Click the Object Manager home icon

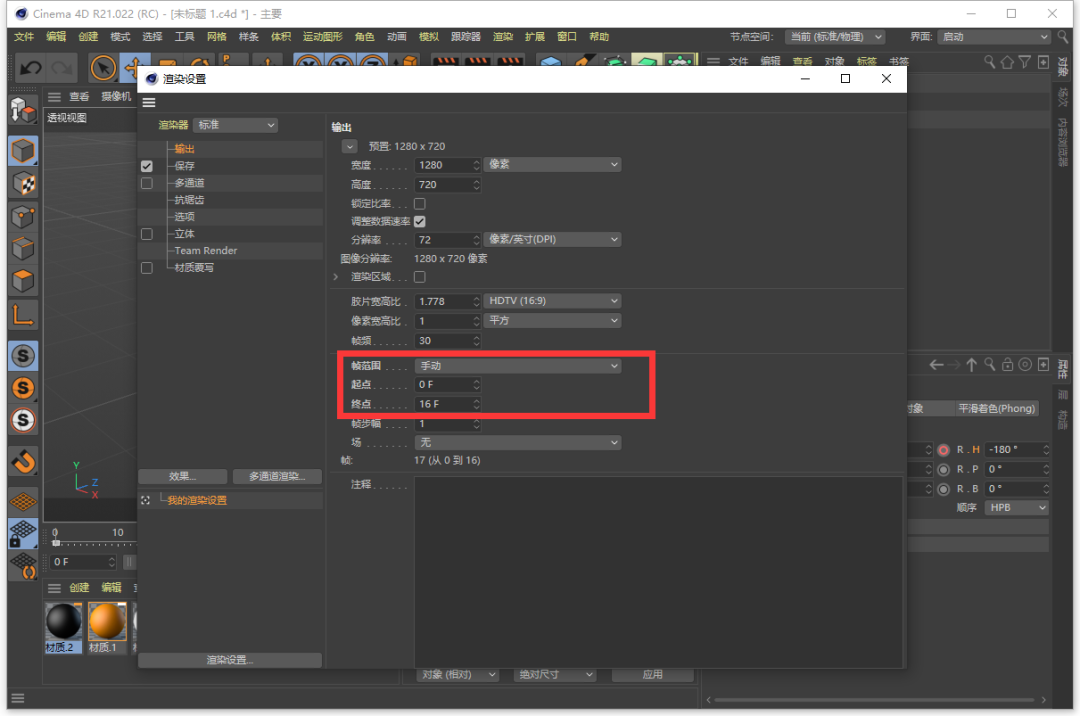tap(1007, 62)
